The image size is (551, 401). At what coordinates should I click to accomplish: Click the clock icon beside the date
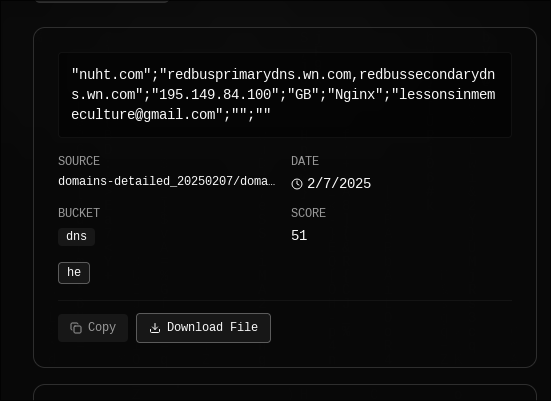(x=297, y=184)
